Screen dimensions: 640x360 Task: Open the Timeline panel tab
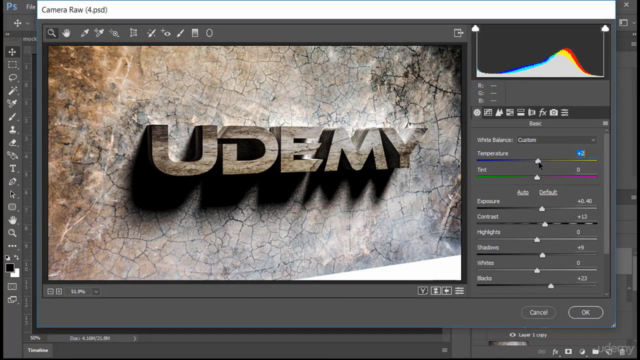[x=38, y=350]
